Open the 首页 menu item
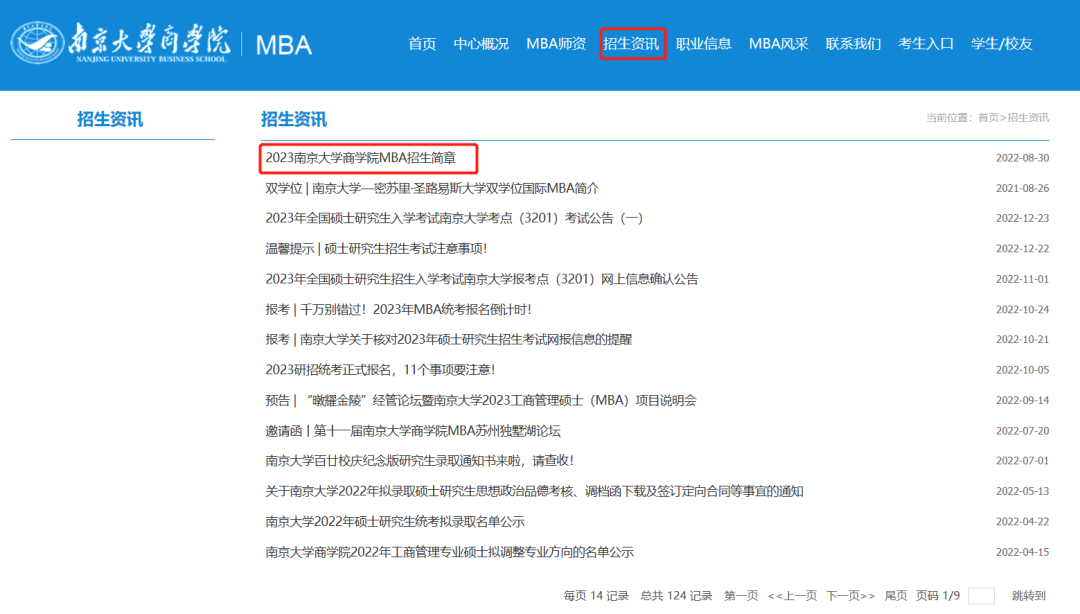 [x=422, y=44]
